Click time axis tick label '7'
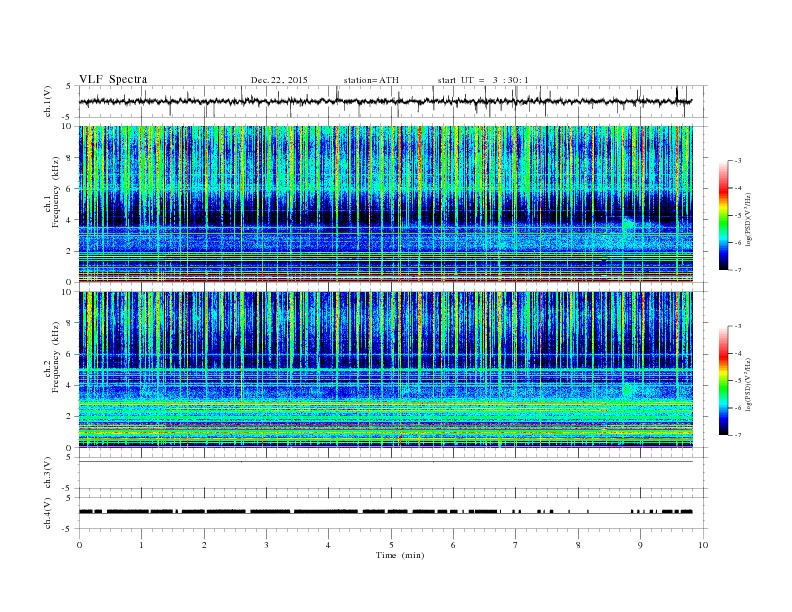This screenshot has width=792, height=612. point(516,545)
